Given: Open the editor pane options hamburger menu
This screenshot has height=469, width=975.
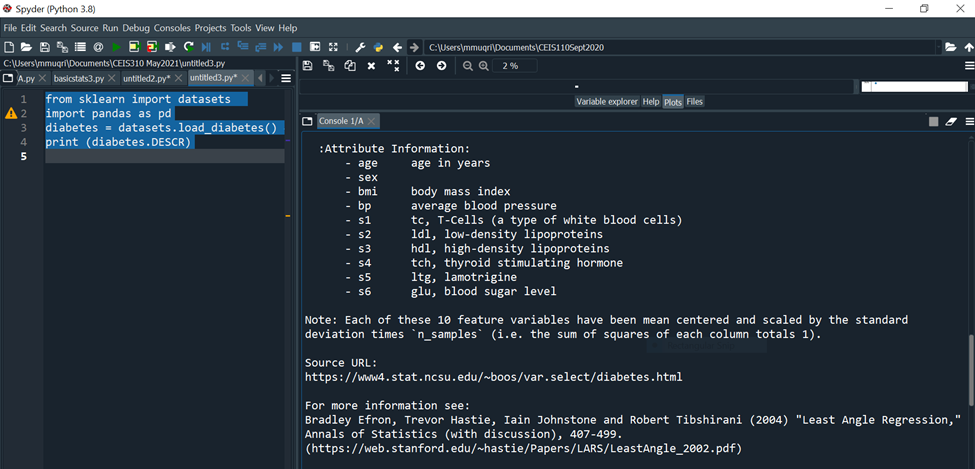Looking at the screenshot, I should pos(286,78).
